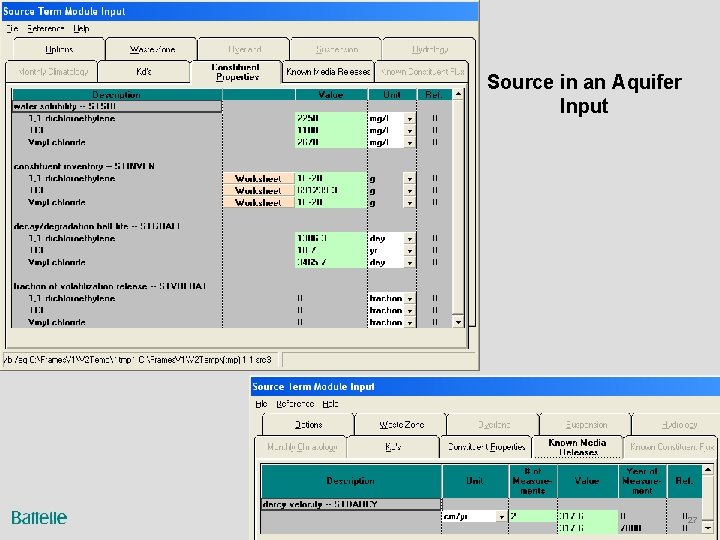Click number of measurements field for darcy velocity

pos(533,516)
